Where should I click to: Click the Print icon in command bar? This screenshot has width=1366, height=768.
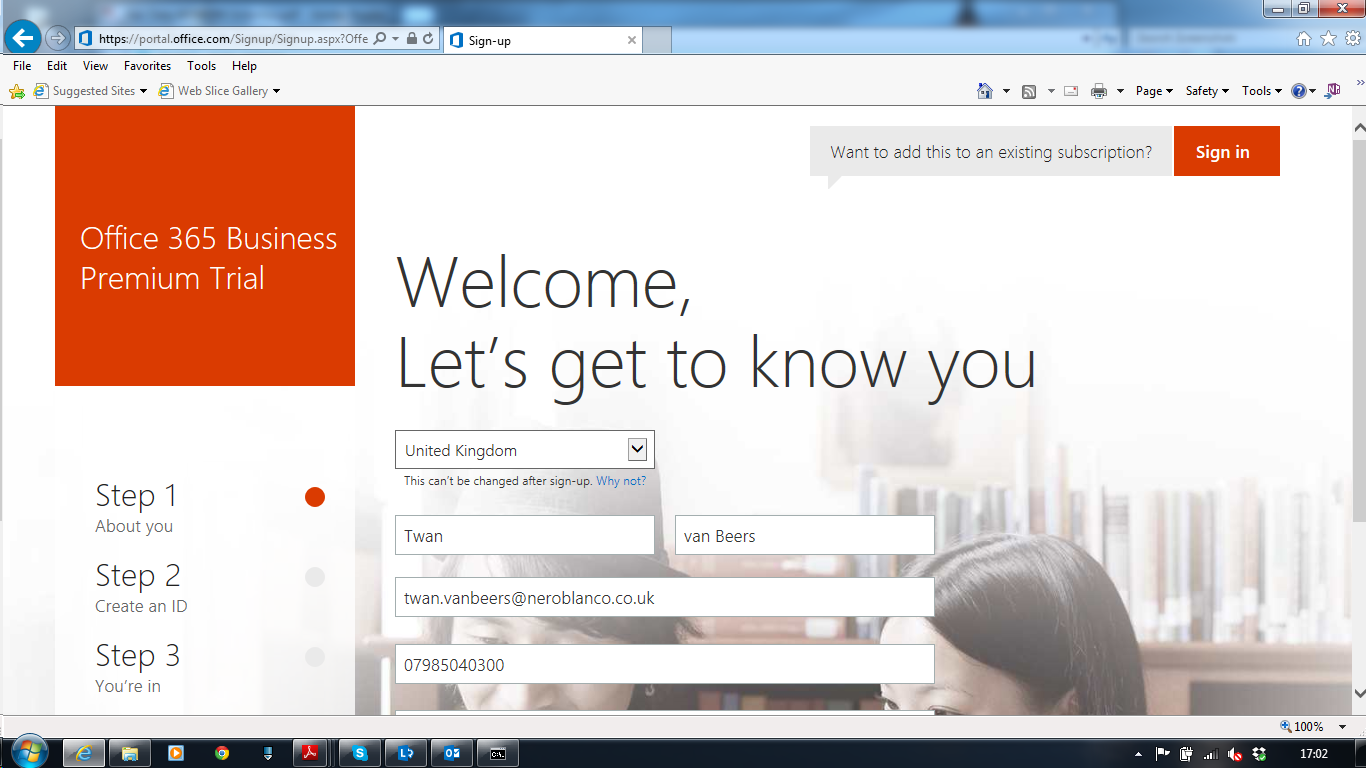(x=1099, y=91)
